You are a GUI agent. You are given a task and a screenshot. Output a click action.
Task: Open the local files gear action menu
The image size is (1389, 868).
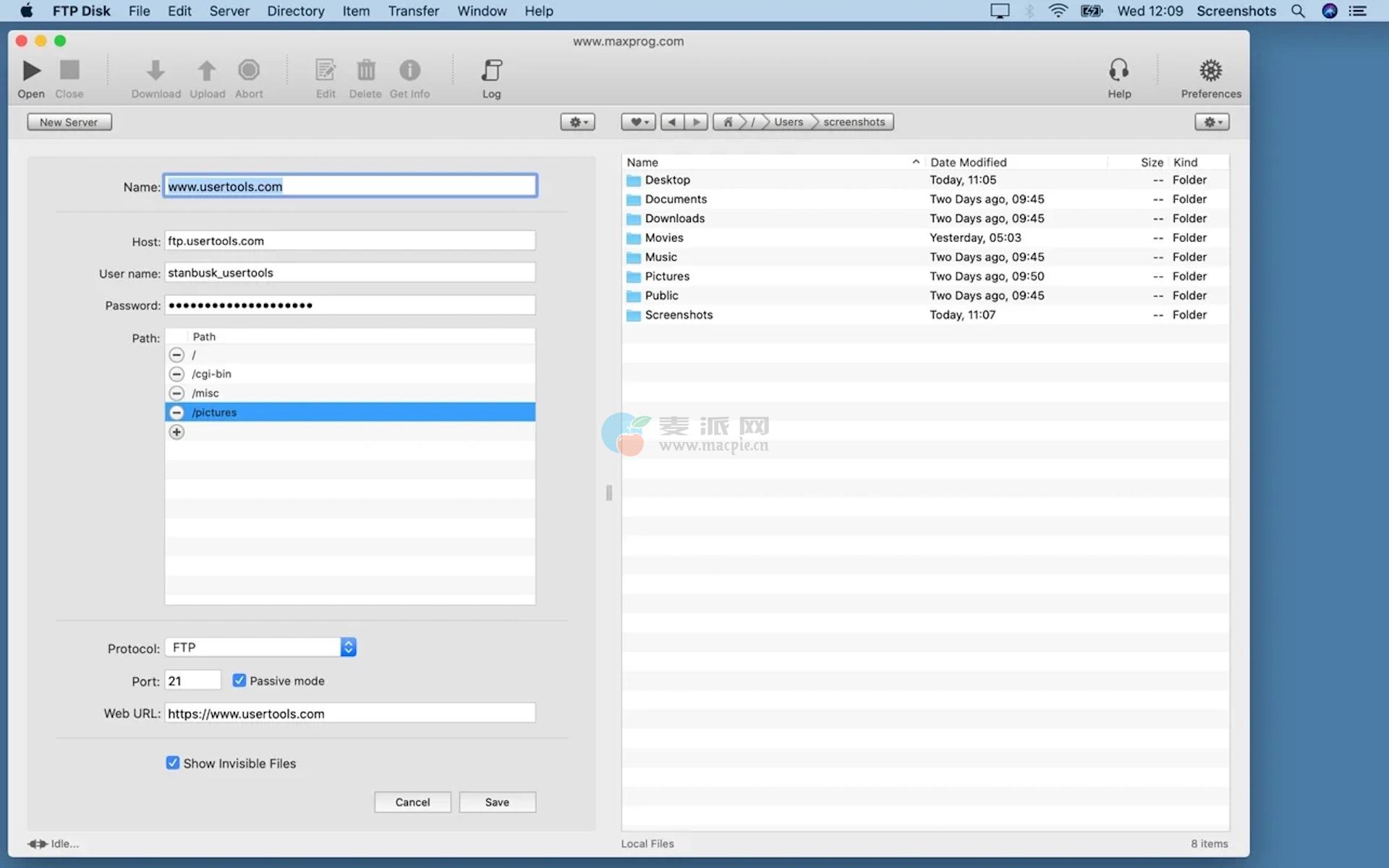[1212, 122]
